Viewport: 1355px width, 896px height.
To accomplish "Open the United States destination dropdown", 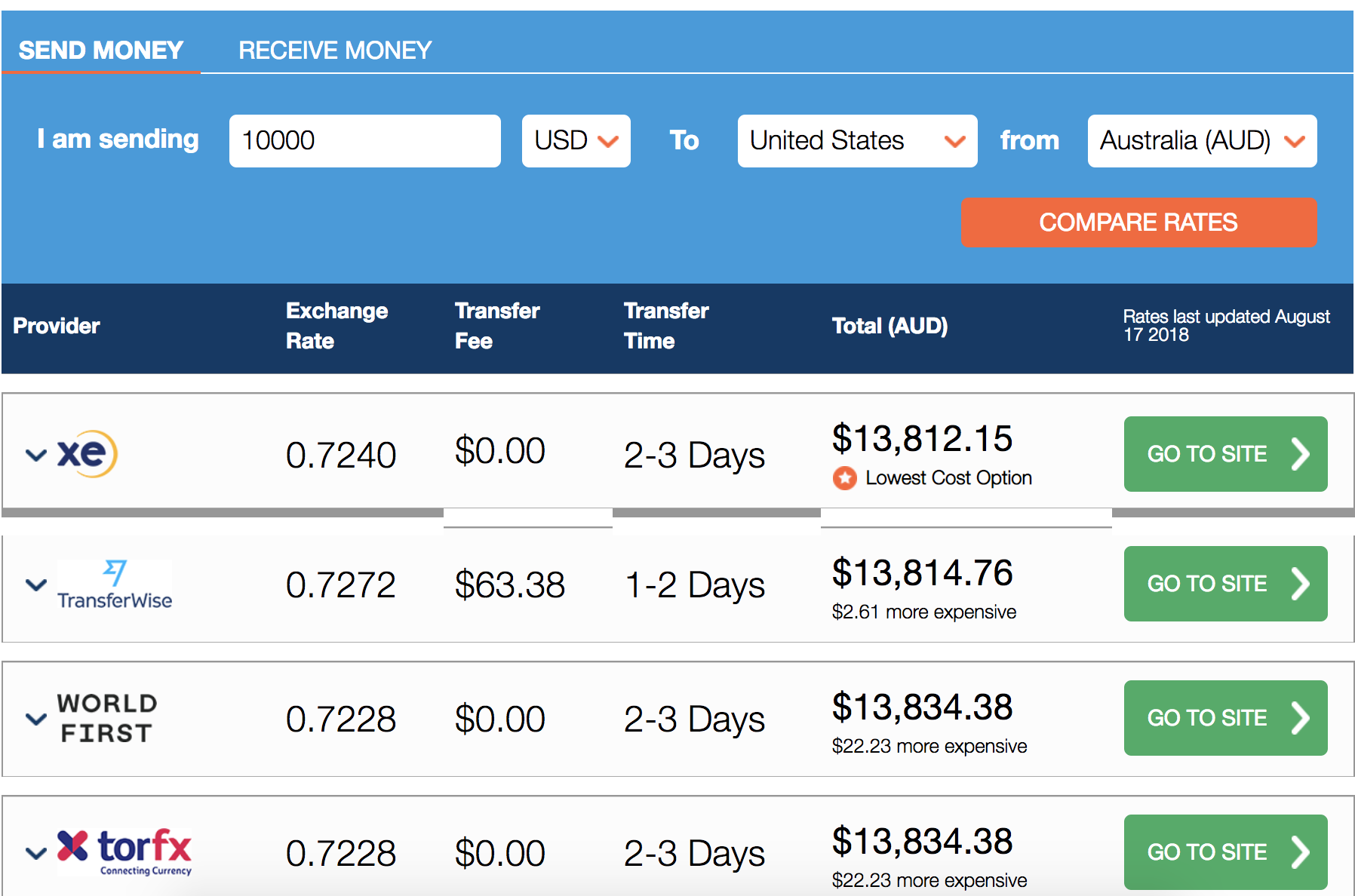I will pyautogui.click(x=858, y=141).
